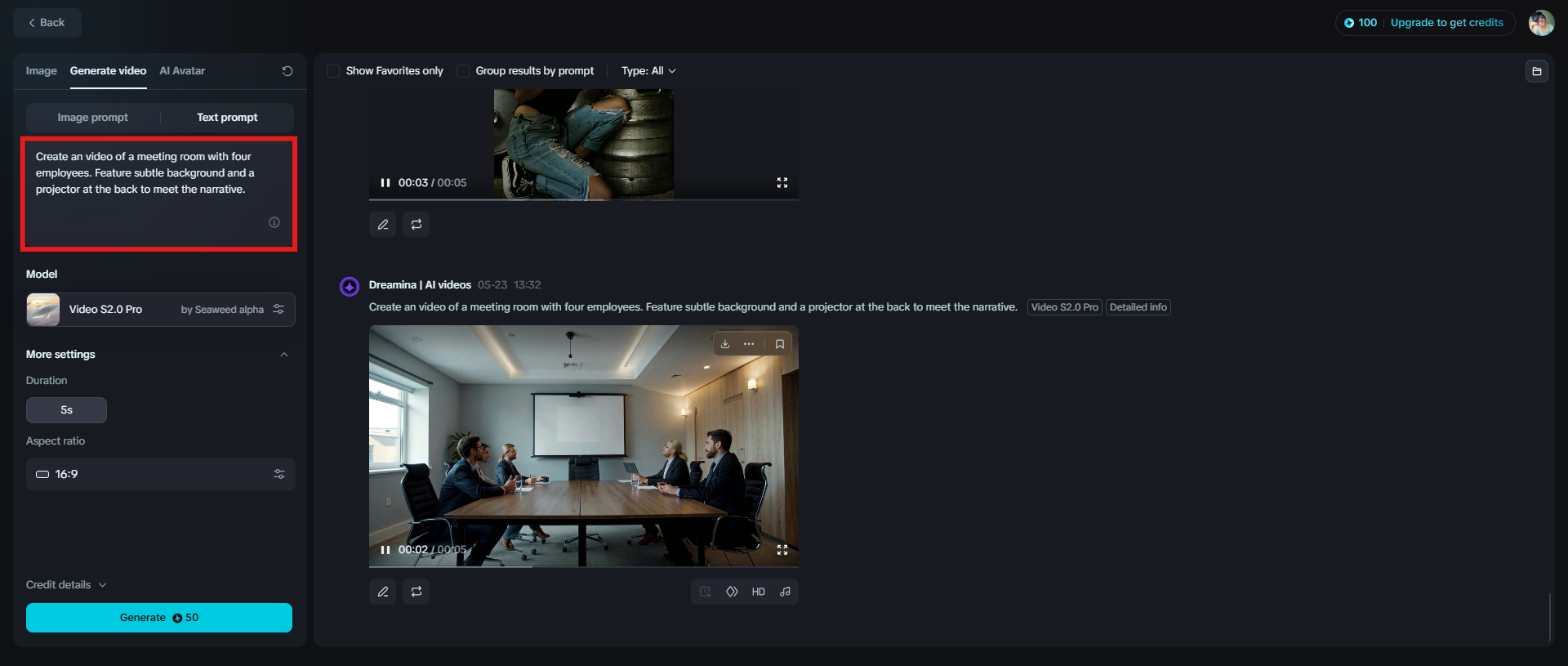Image resolution: width=1568 pixels, height=666 pixels.
Task: Expand the Credit details section
Action: 66,585
